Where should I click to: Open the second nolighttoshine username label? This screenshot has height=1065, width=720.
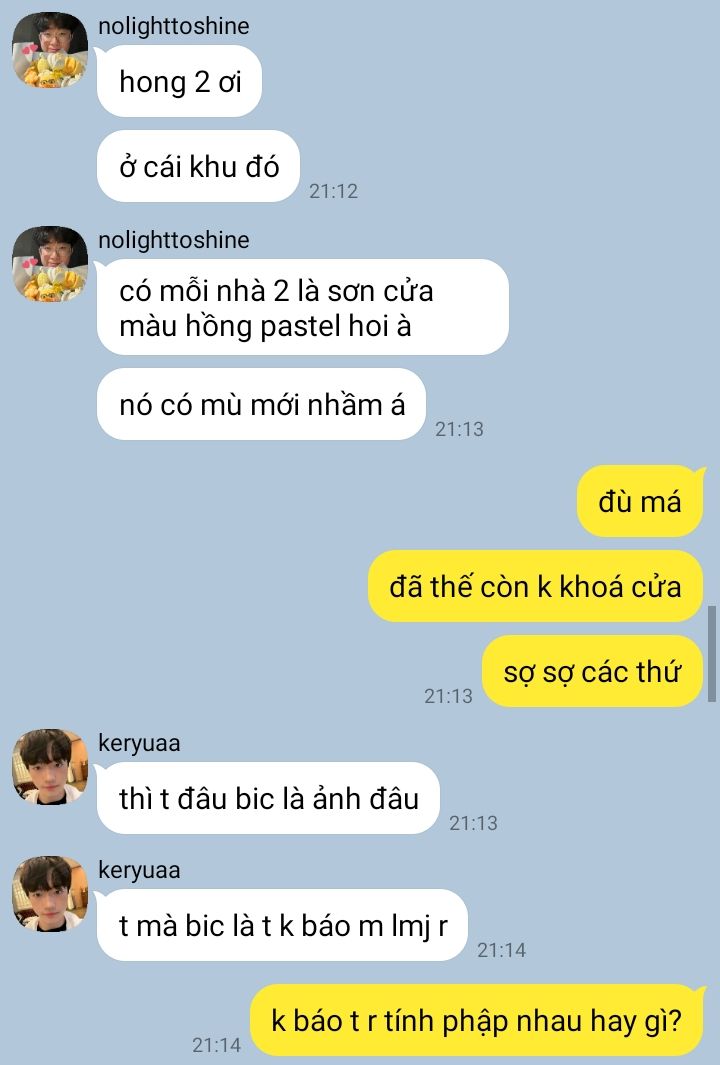click(x=174, y=240)
